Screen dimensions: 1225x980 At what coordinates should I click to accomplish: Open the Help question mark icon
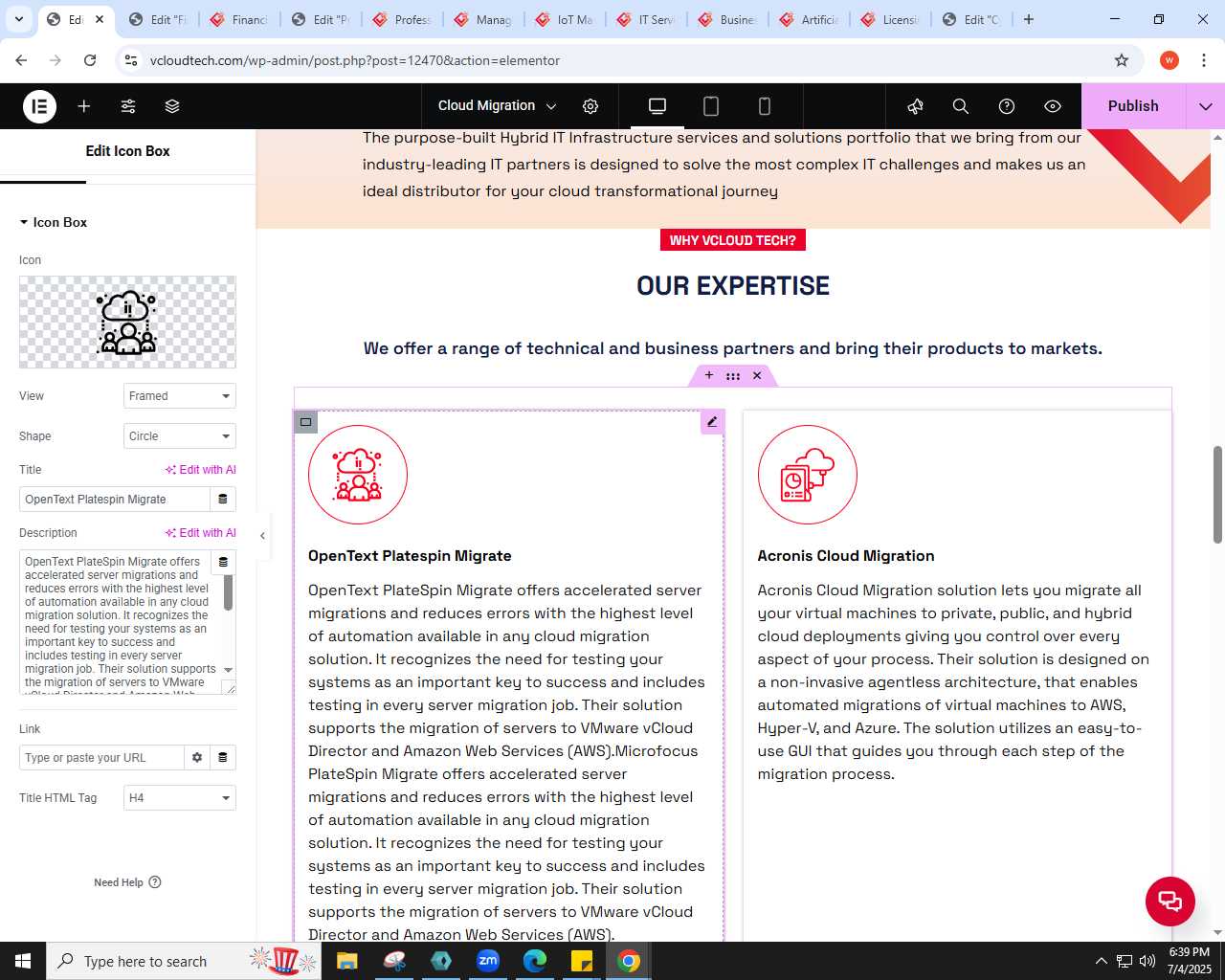(x=1007, y=106)
